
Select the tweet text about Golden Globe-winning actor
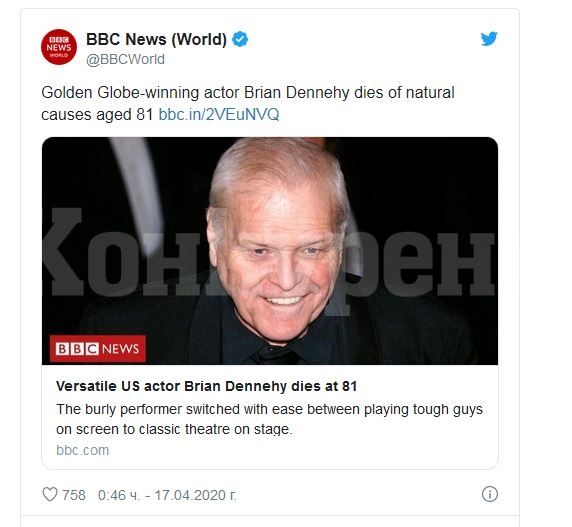coord(248,104)
